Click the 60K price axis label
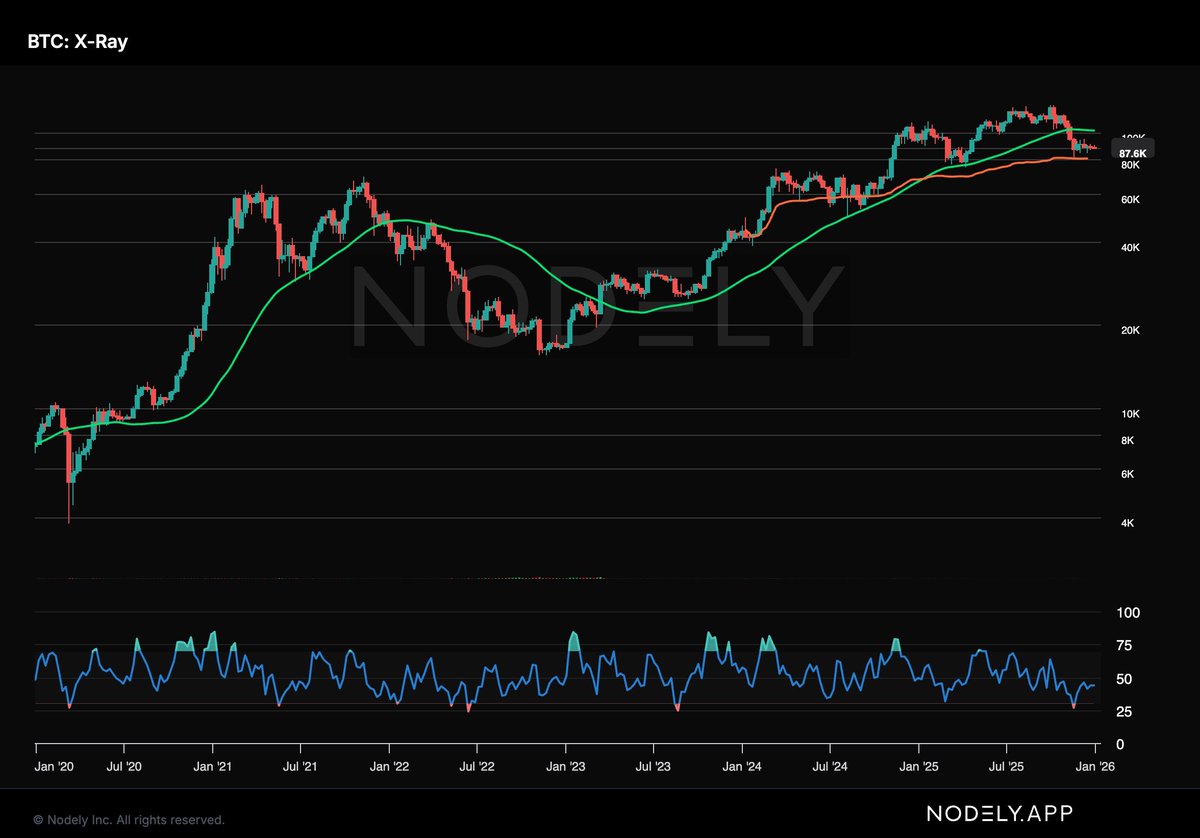 (x=1130, y=200)
